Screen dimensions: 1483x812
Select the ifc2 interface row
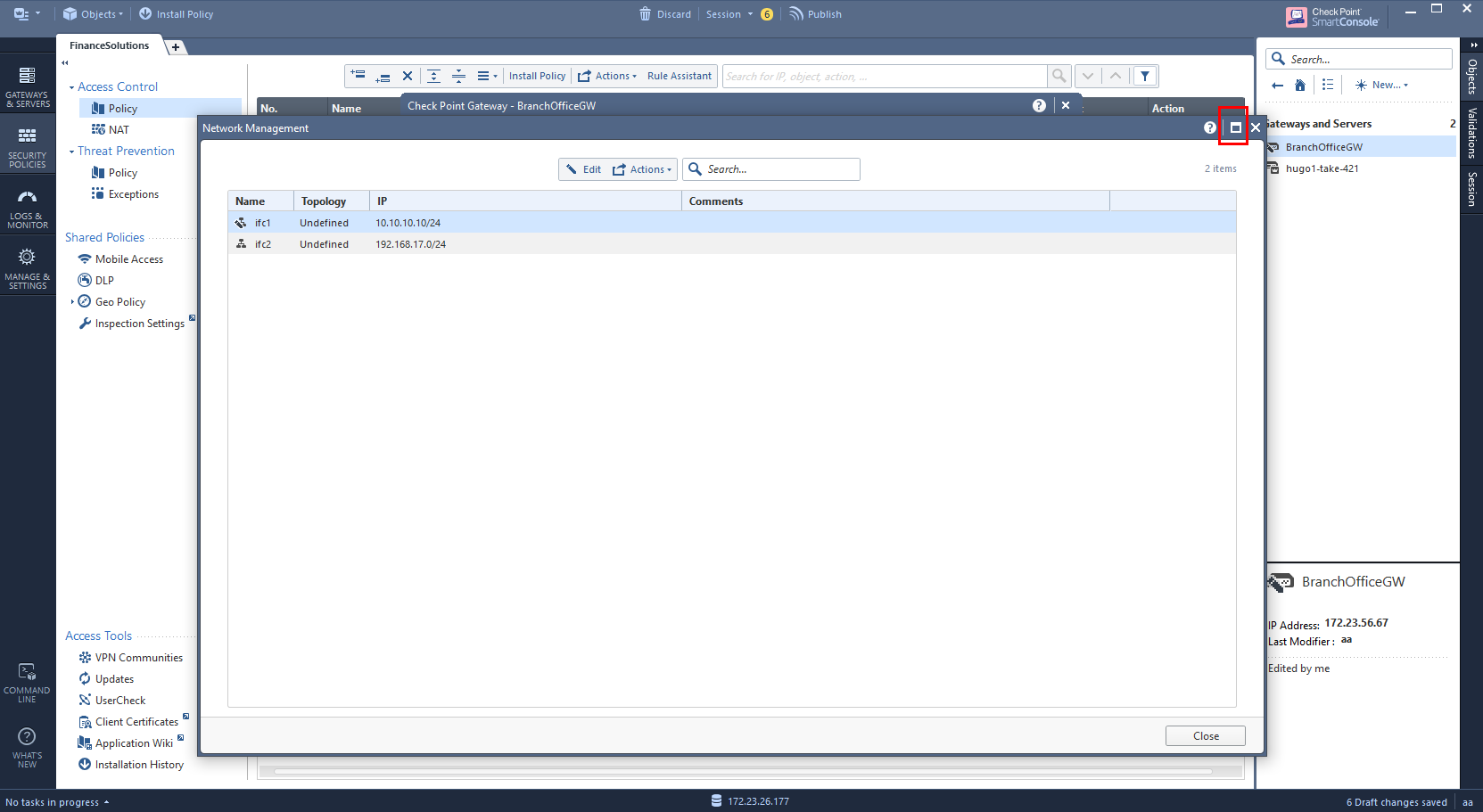click(731, 244)
